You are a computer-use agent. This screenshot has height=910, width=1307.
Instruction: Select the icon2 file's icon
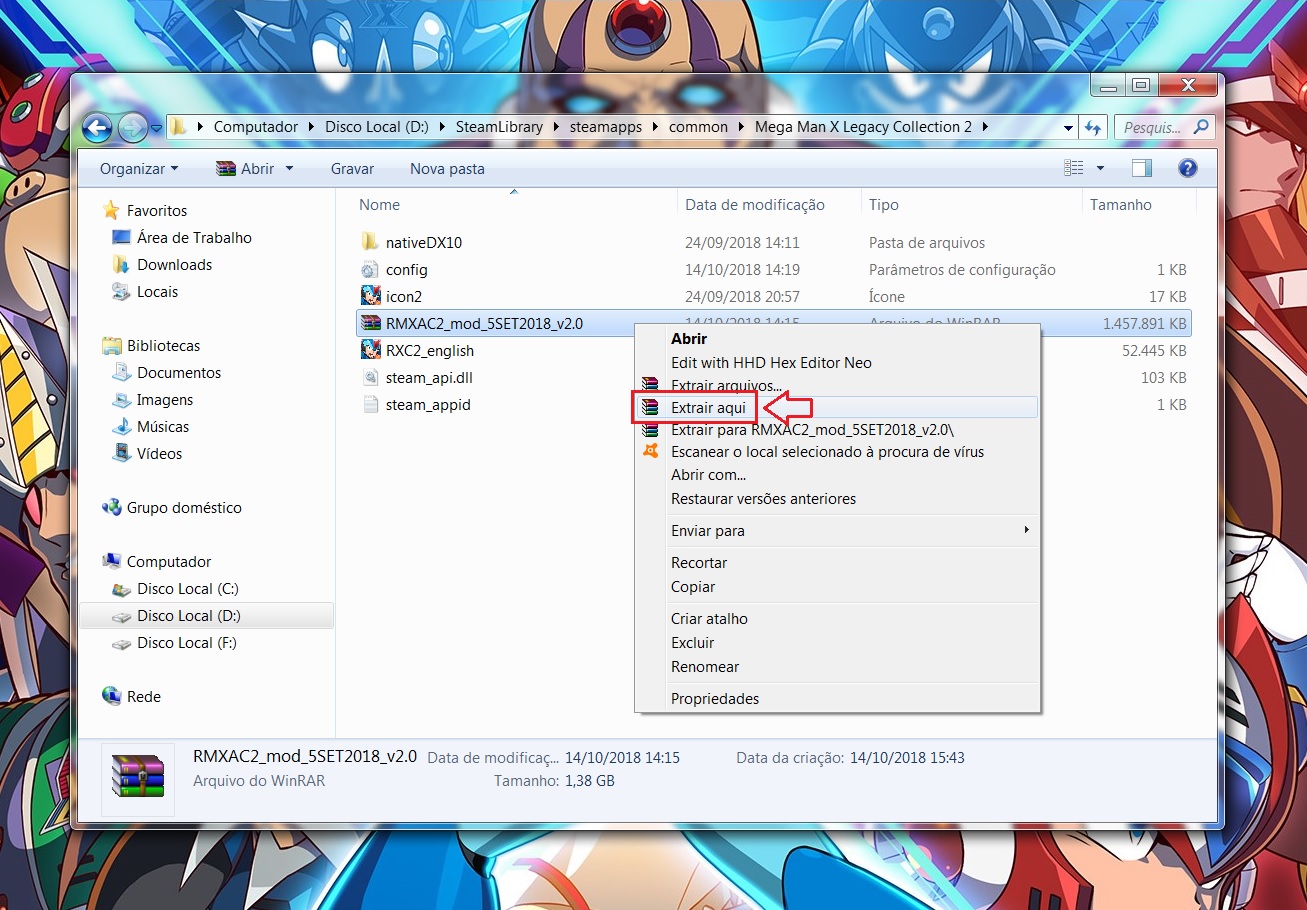(370, 296)
